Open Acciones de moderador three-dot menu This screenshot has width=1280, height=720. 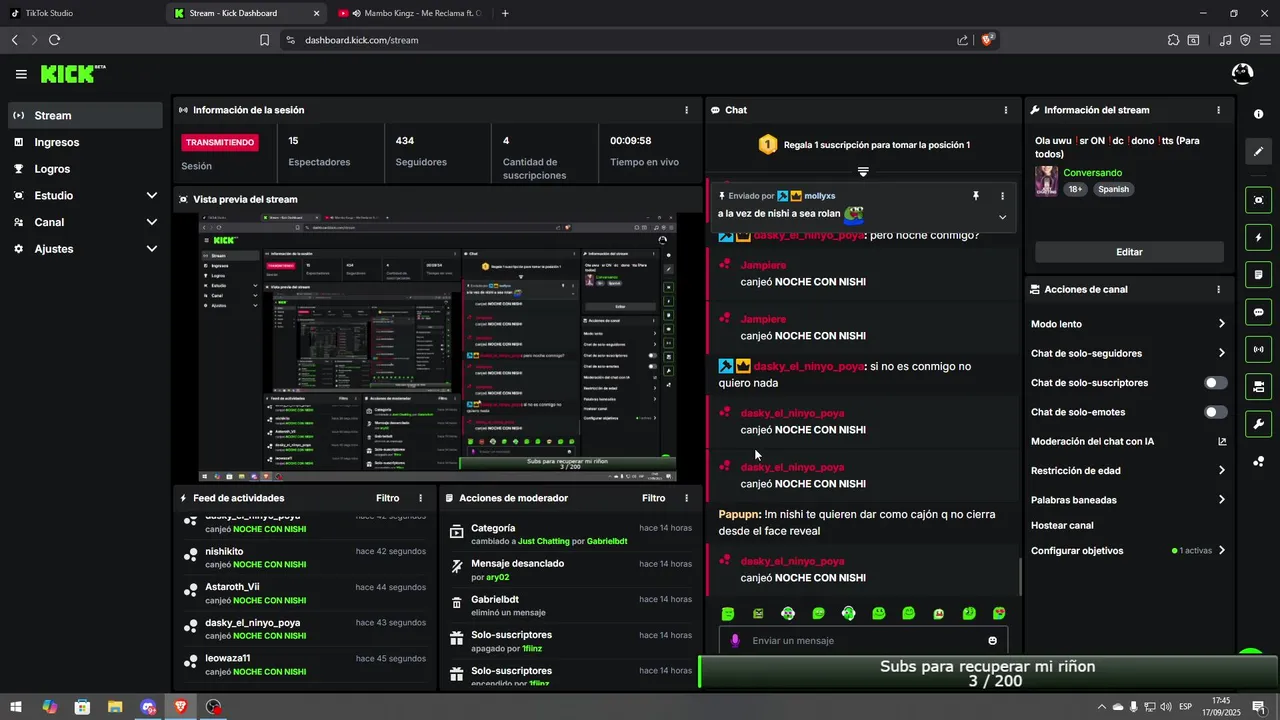tap(686, 498)
